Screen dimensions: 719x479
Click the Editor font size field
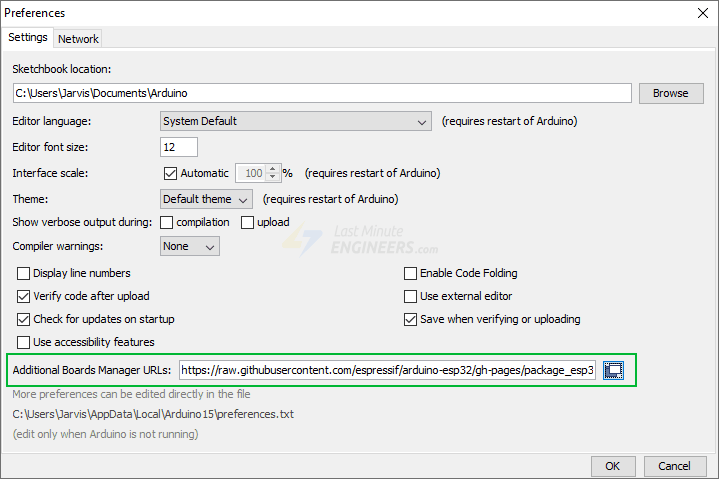179,147
